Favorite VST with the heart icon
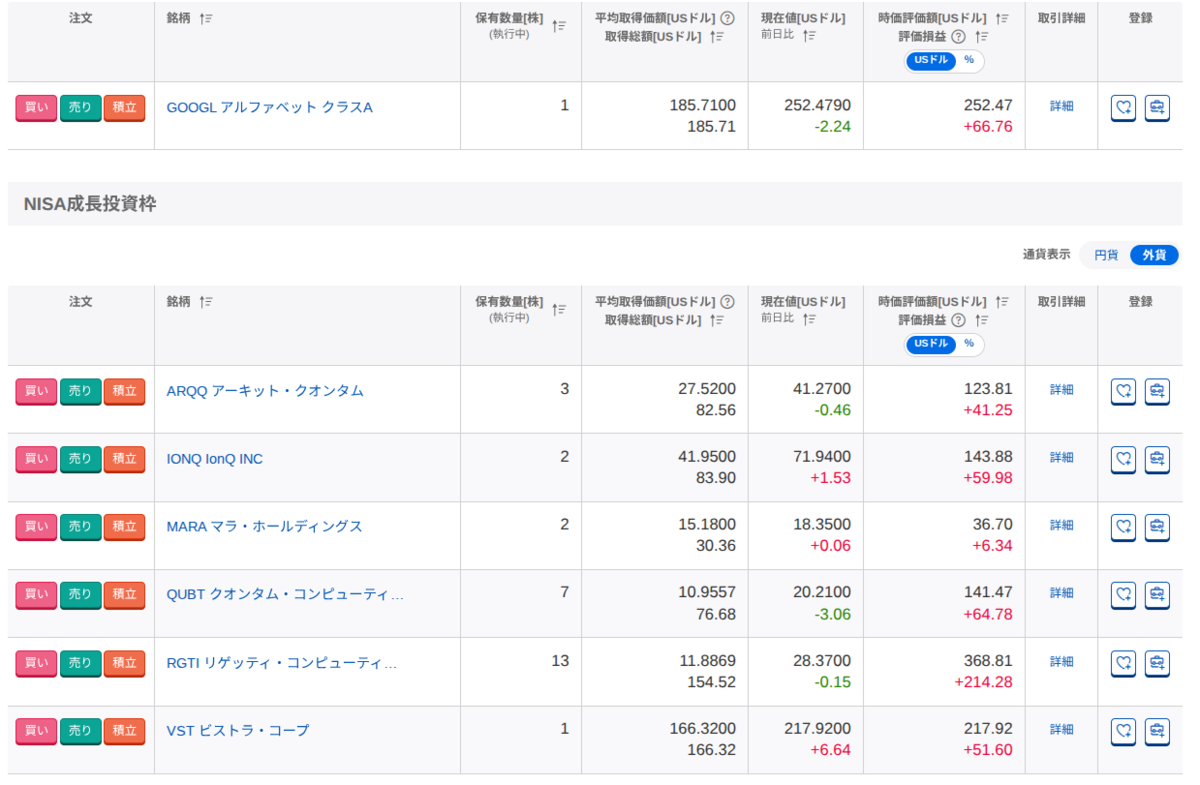The width and height of the screenshot is (1200, 785). (x=1123, y=732)
